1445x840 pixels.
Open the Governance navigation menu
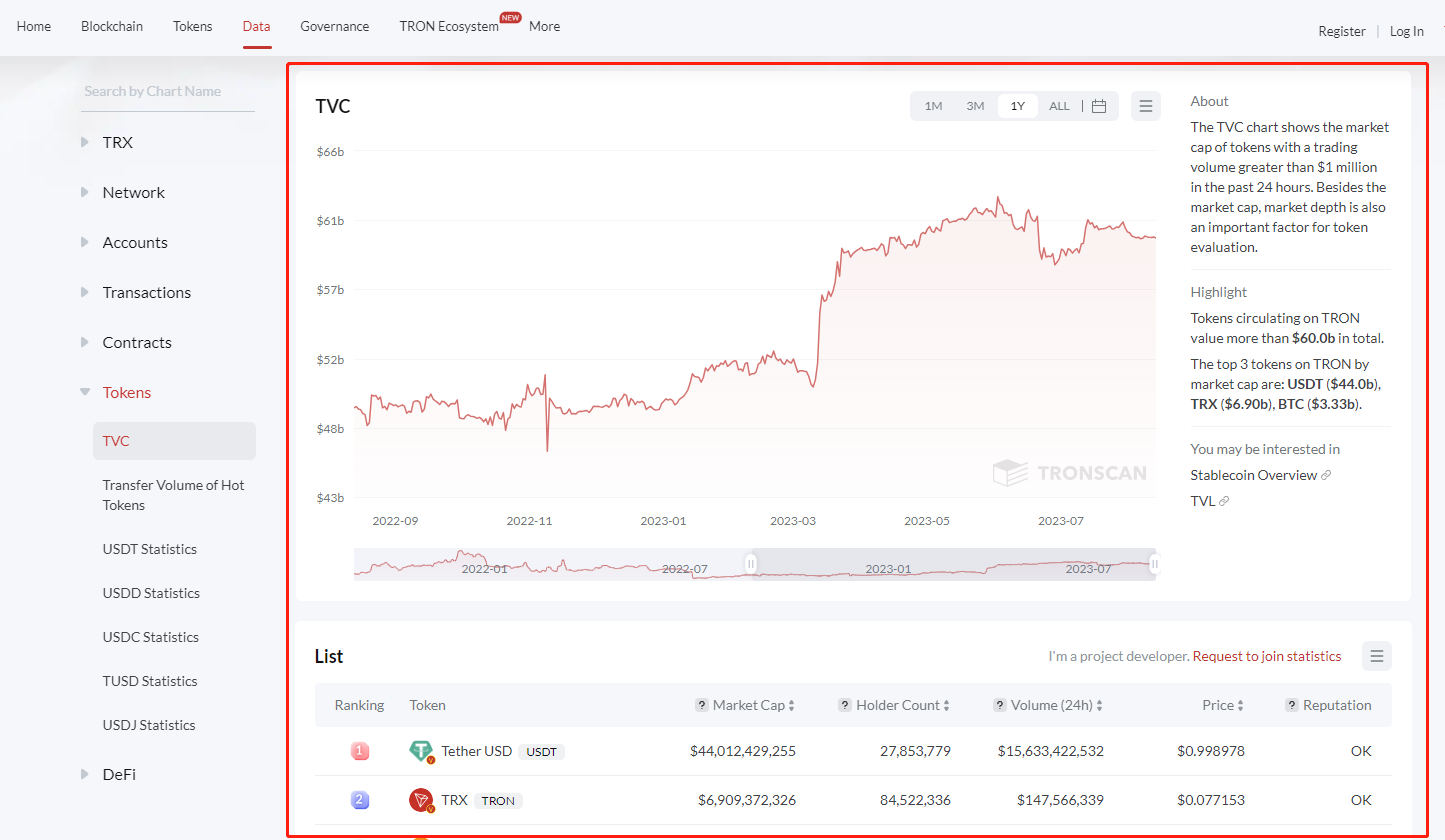click(x=335, y=26)
